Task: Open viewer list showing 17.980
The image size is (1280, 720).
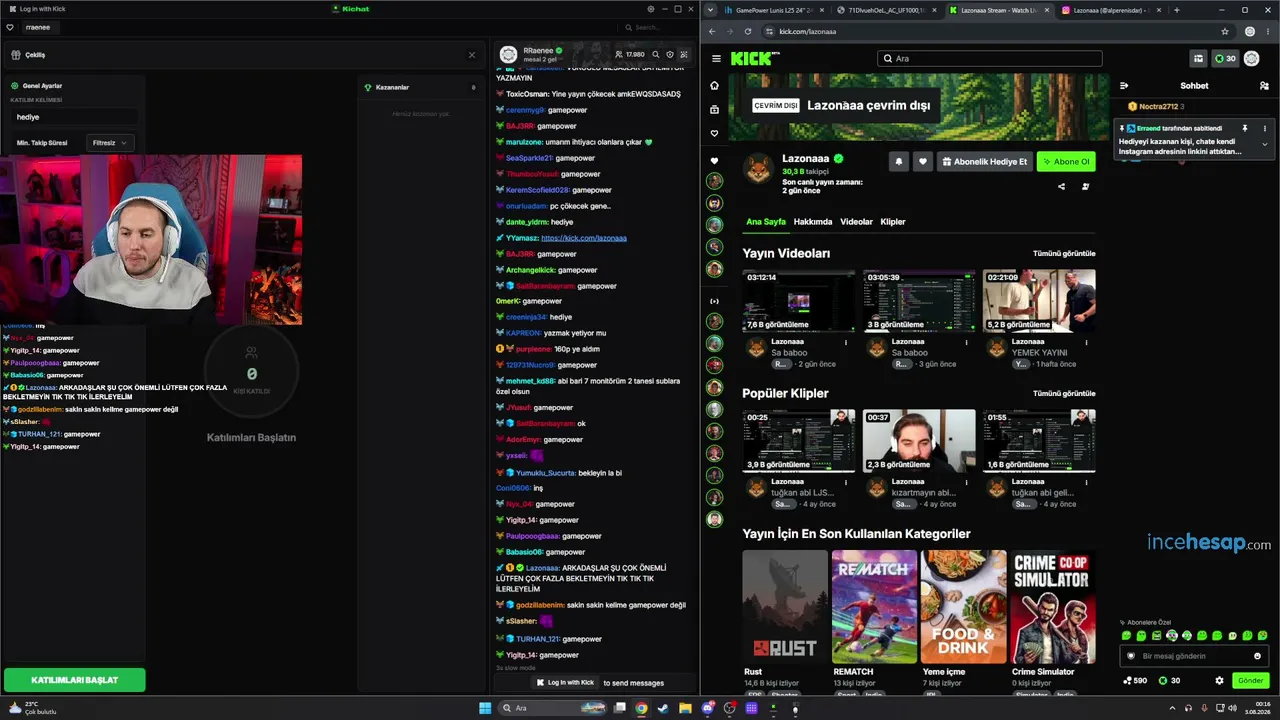Action: click(x=630, y=54)
